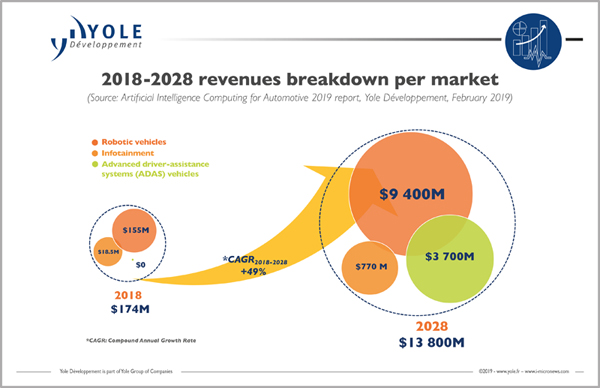Viewport: 600px width, 388px height.
Task: Click the Robotic vehicles legend dot
Action: 95,142
